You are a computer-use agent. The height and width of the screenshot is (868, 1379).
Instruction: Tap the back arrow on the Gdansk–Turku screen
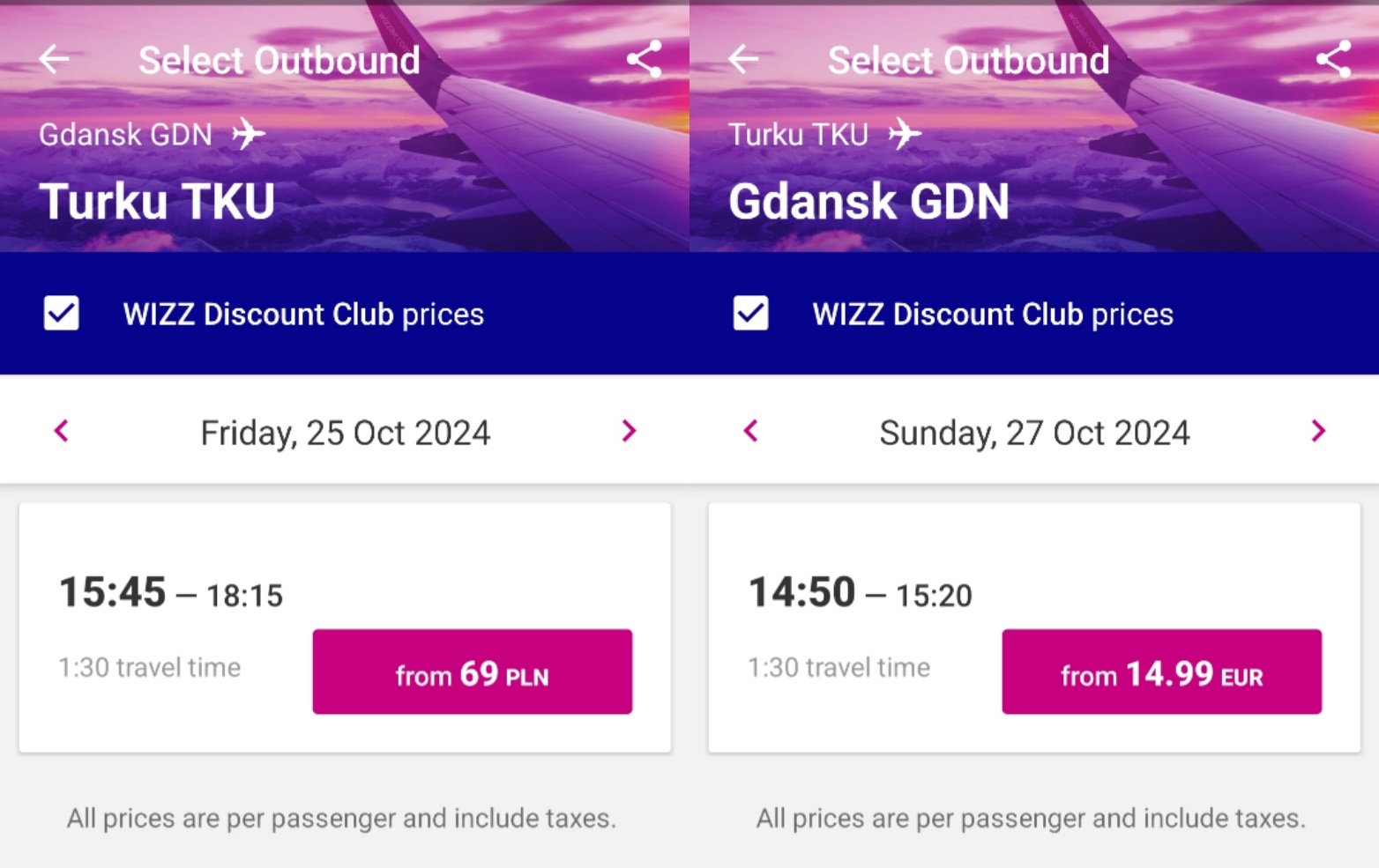click(x=55, y=59)
